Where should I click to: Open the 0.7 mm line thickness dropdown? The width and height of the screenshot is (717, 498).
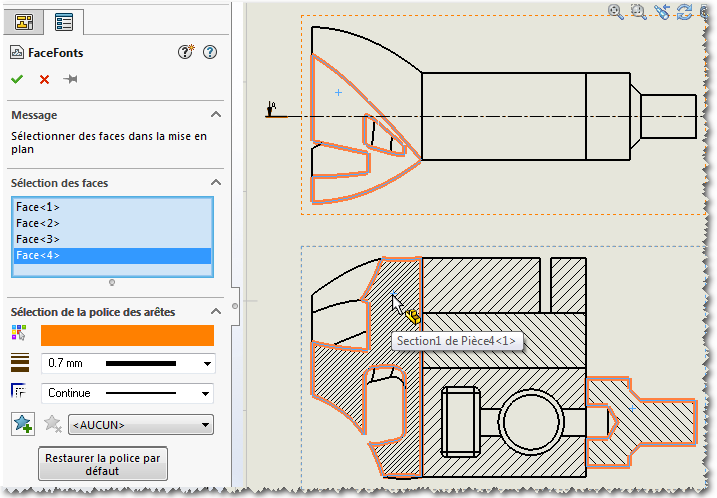point(207,363)
